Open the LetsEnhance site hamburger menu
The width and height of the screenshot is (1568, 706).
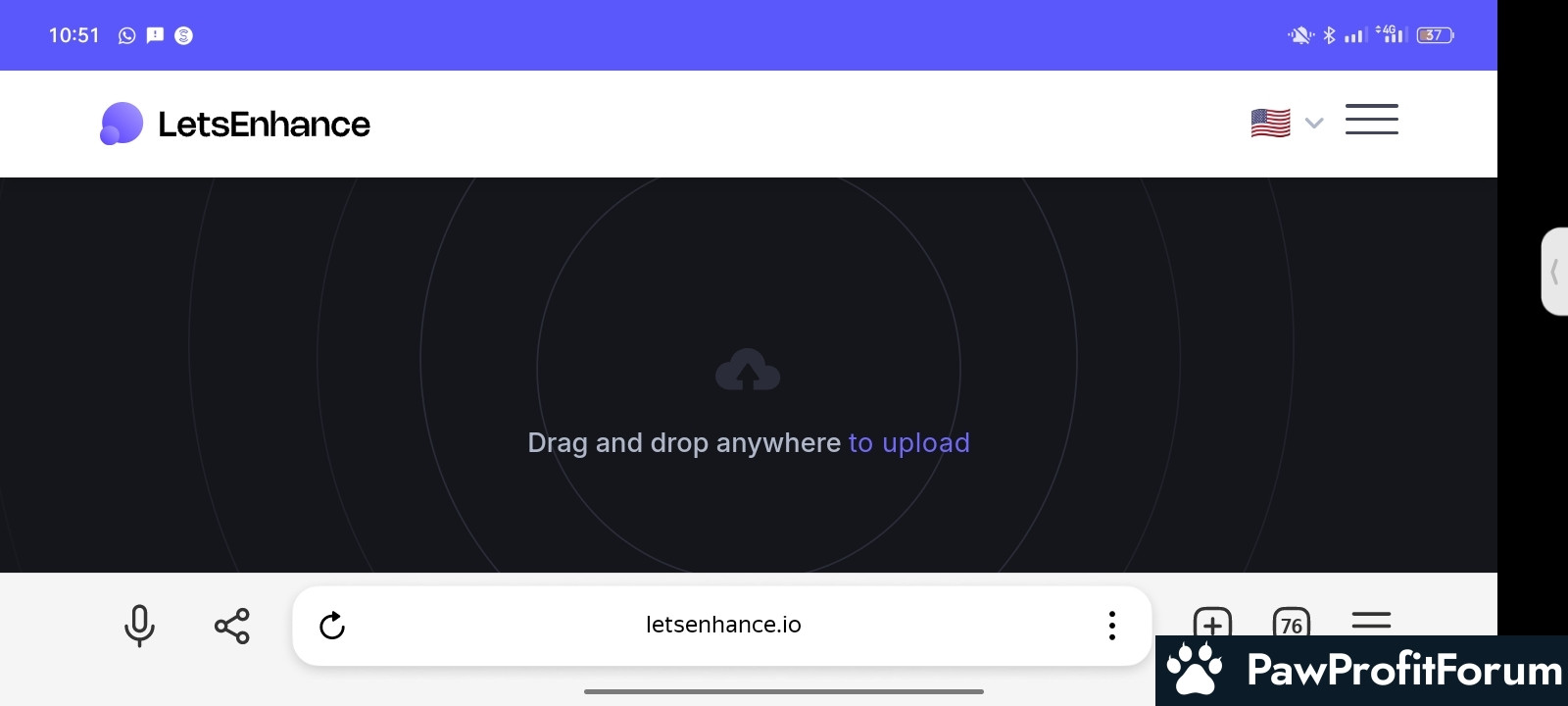coord(1371,120)
